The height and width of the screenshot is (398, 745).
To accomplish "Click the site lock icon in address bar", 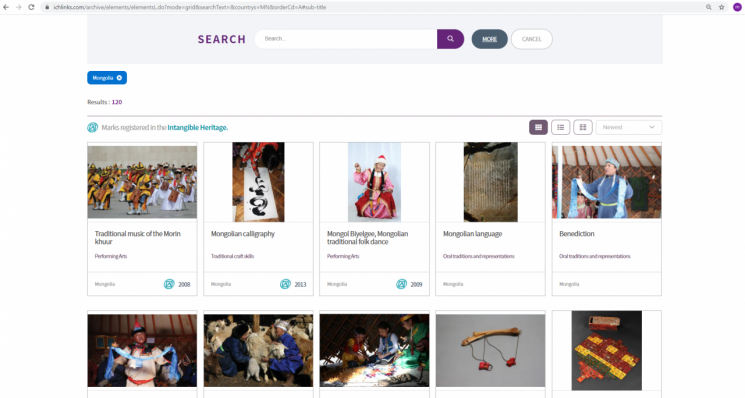I will click(x=47, y=7).
